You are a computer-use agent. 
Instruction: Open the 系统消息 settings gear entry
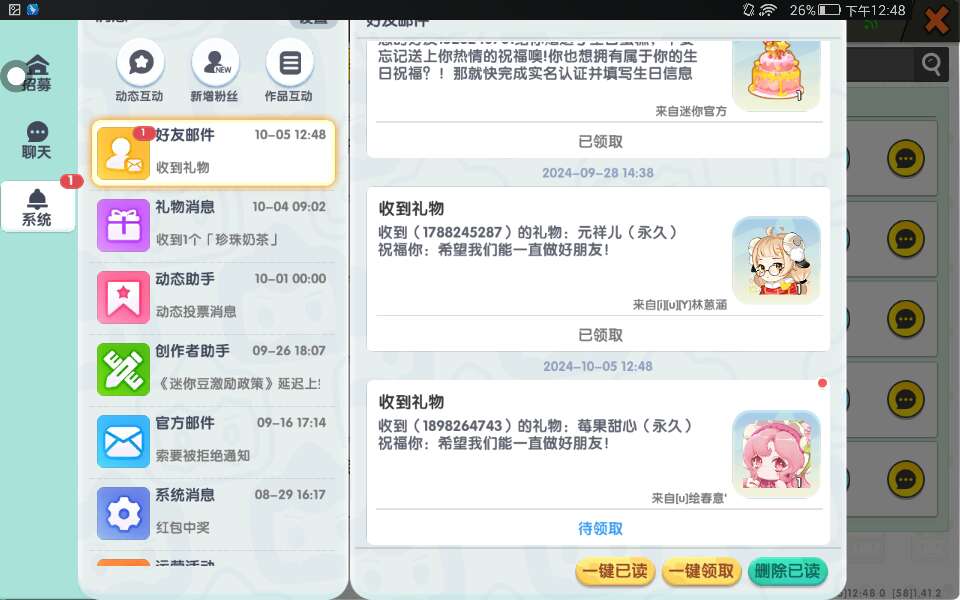coord(213,513)
